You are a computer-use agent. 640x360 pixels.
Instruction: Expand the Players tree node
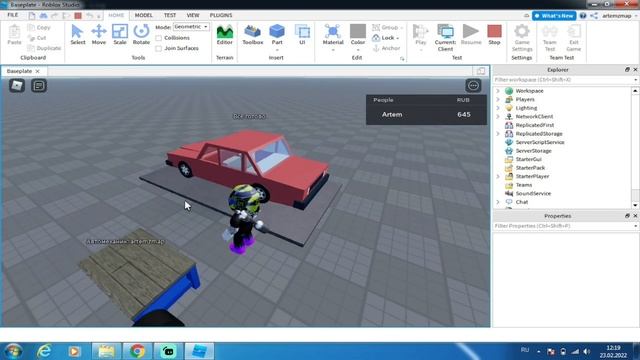coord(498,99)
